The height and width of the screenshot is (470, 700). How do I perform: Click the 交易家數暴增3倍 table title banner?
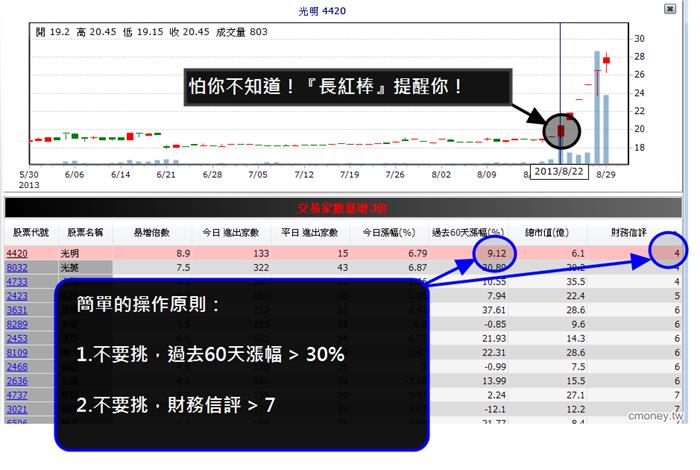[343, 208]
